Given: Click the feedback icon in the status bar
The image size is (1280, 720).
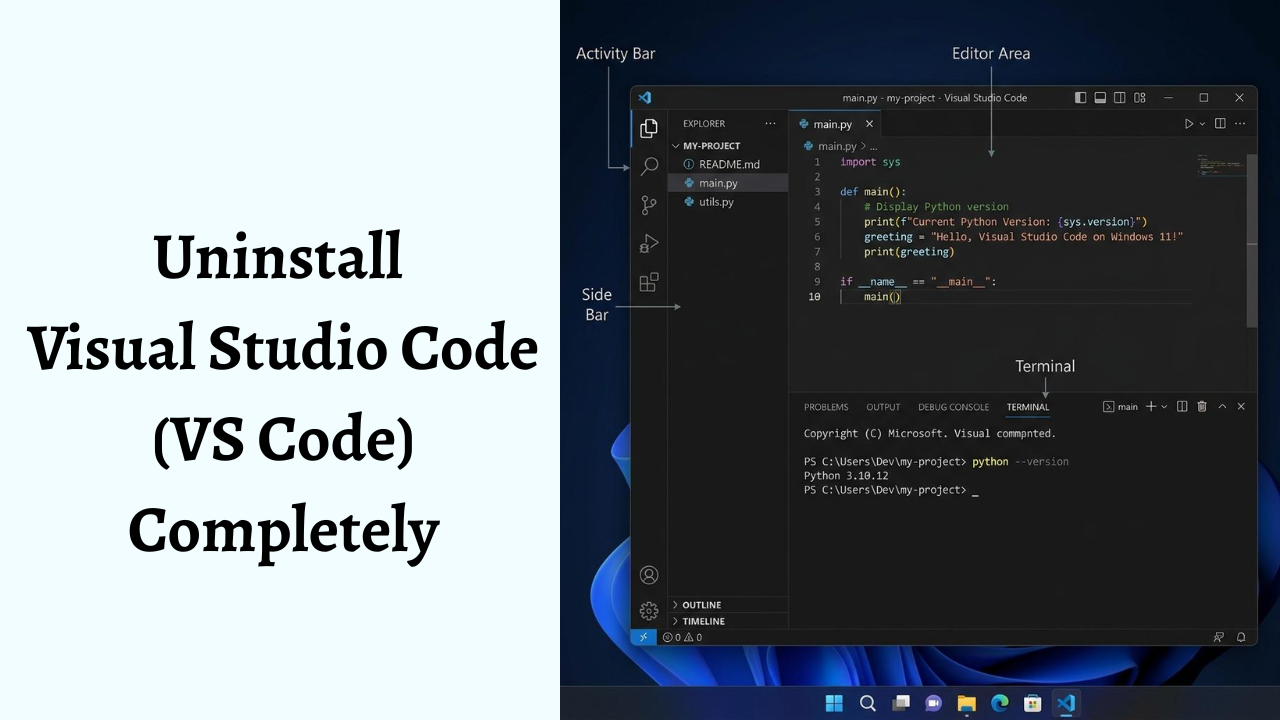Looking at the screenshot, I should 1219,637.
